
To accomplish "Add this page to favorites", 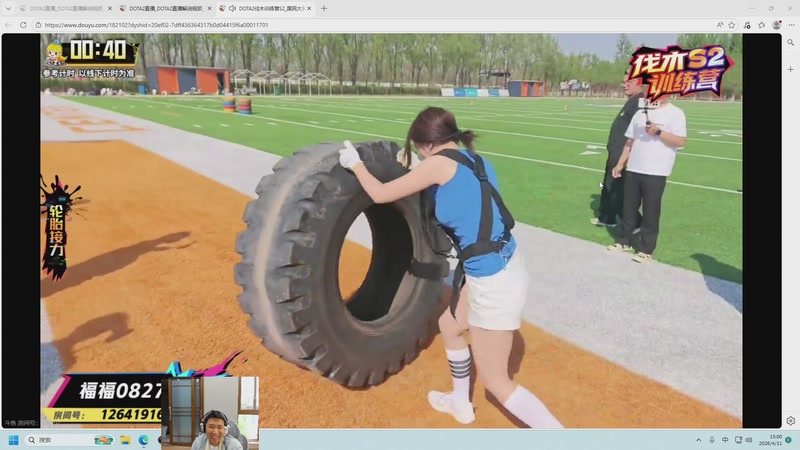I will pyautogui.click(x=732, y=24).
